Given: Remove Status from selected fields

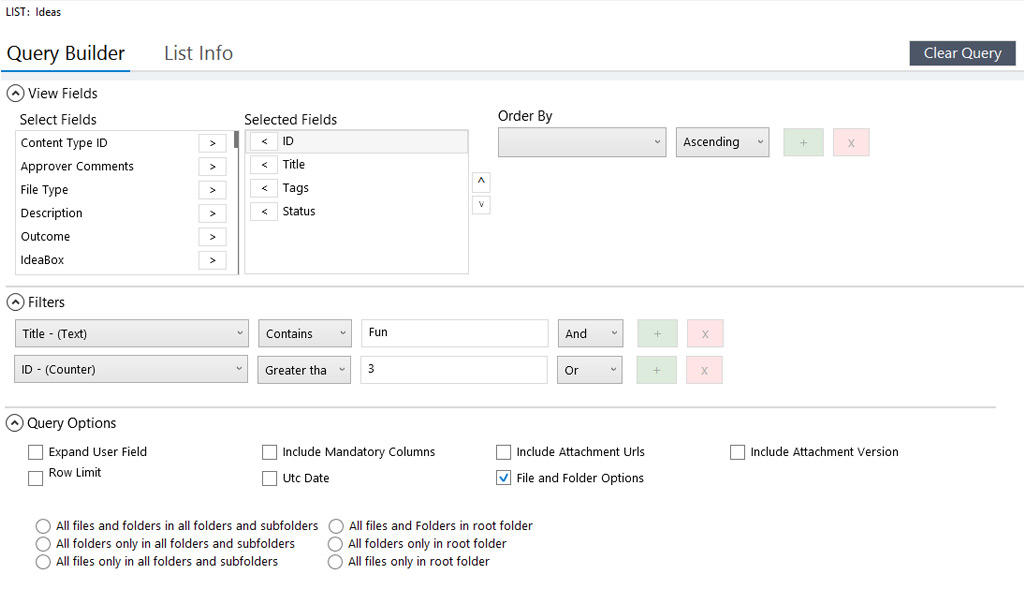Looking at the screenshot, I should pos(264,212).
